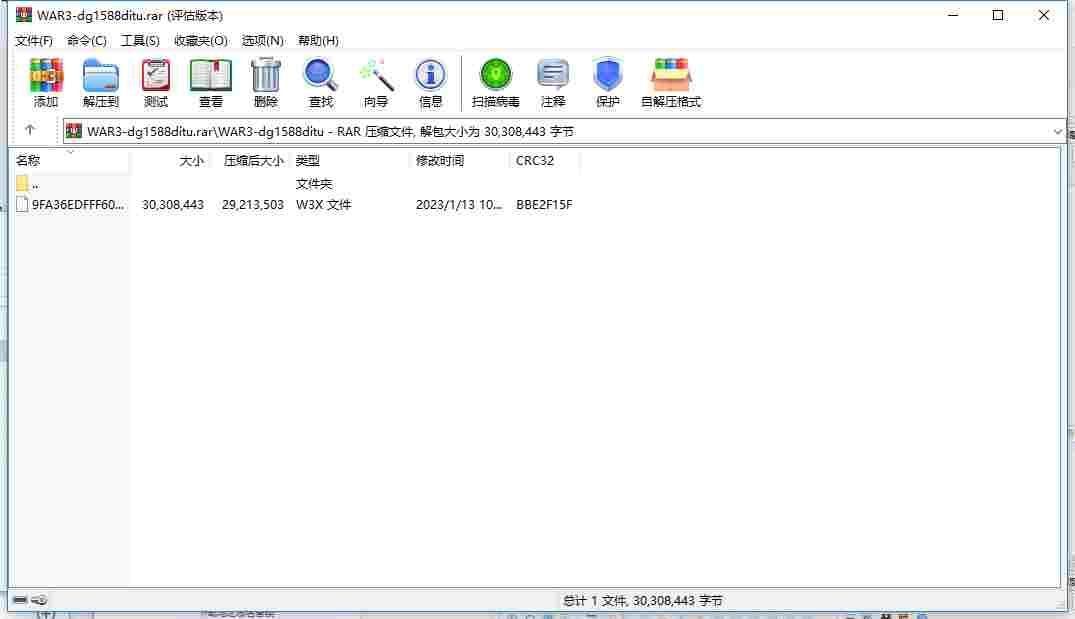Open the Help (帮助) menu
1075x619 pixels.
(318, 40)
